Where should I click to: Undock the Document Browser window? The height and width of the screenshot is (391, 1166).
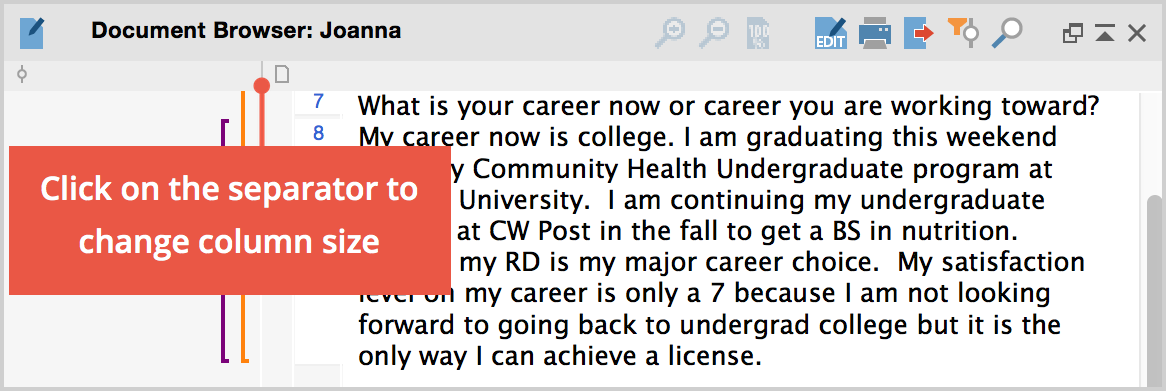click(1072, 33)
